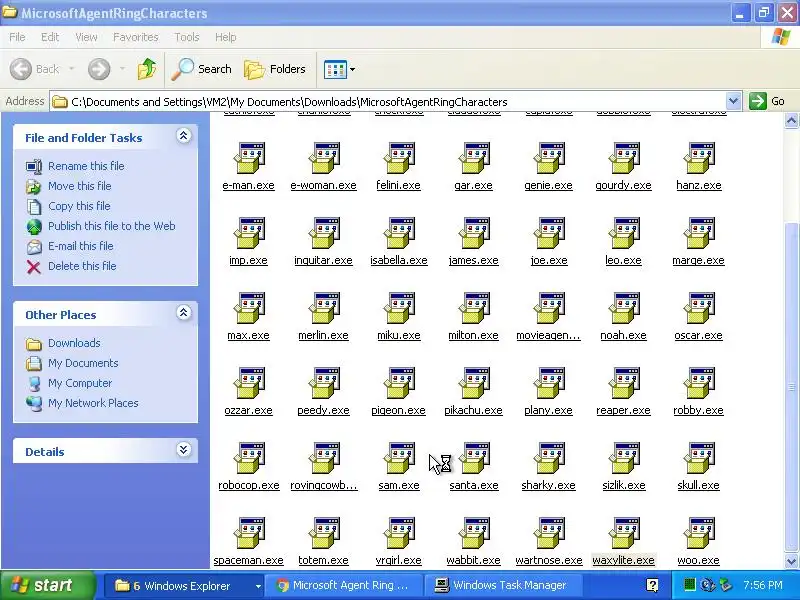Image resolution: width=800 pixels, height=600 pixels.
Task: Open the File menu
Action: coord(17,37)
